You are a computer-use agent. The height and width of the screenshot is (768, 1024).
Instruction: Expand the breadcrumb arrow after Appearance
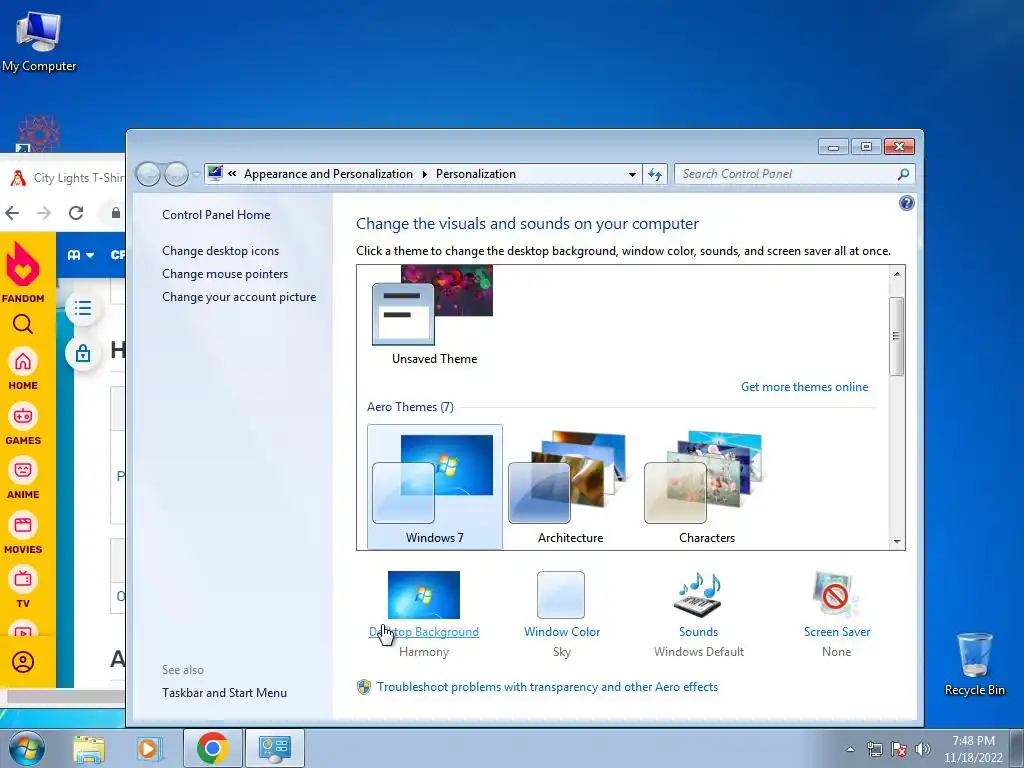[424, 174]
